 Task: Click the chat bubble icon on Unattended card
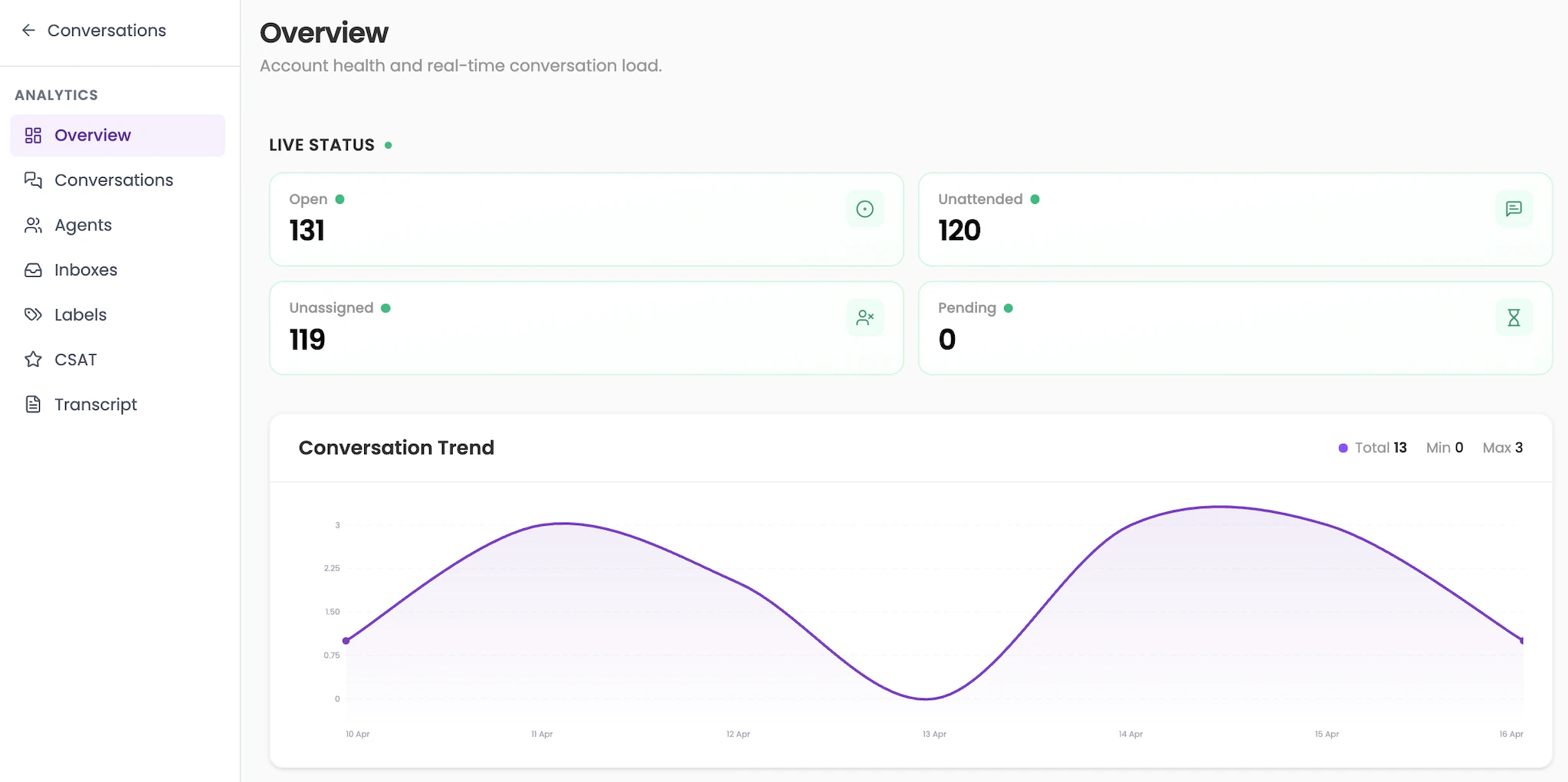coord(1513,209)
